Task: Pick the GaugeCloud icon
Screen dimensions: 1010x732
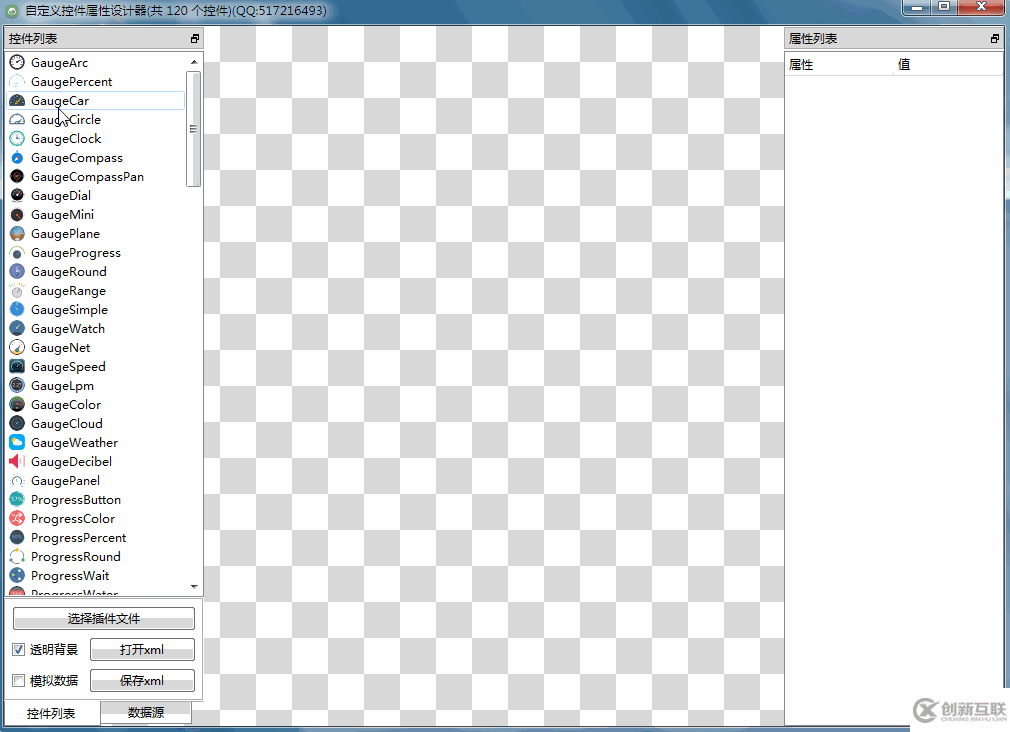Action: [x=17, y=424]
